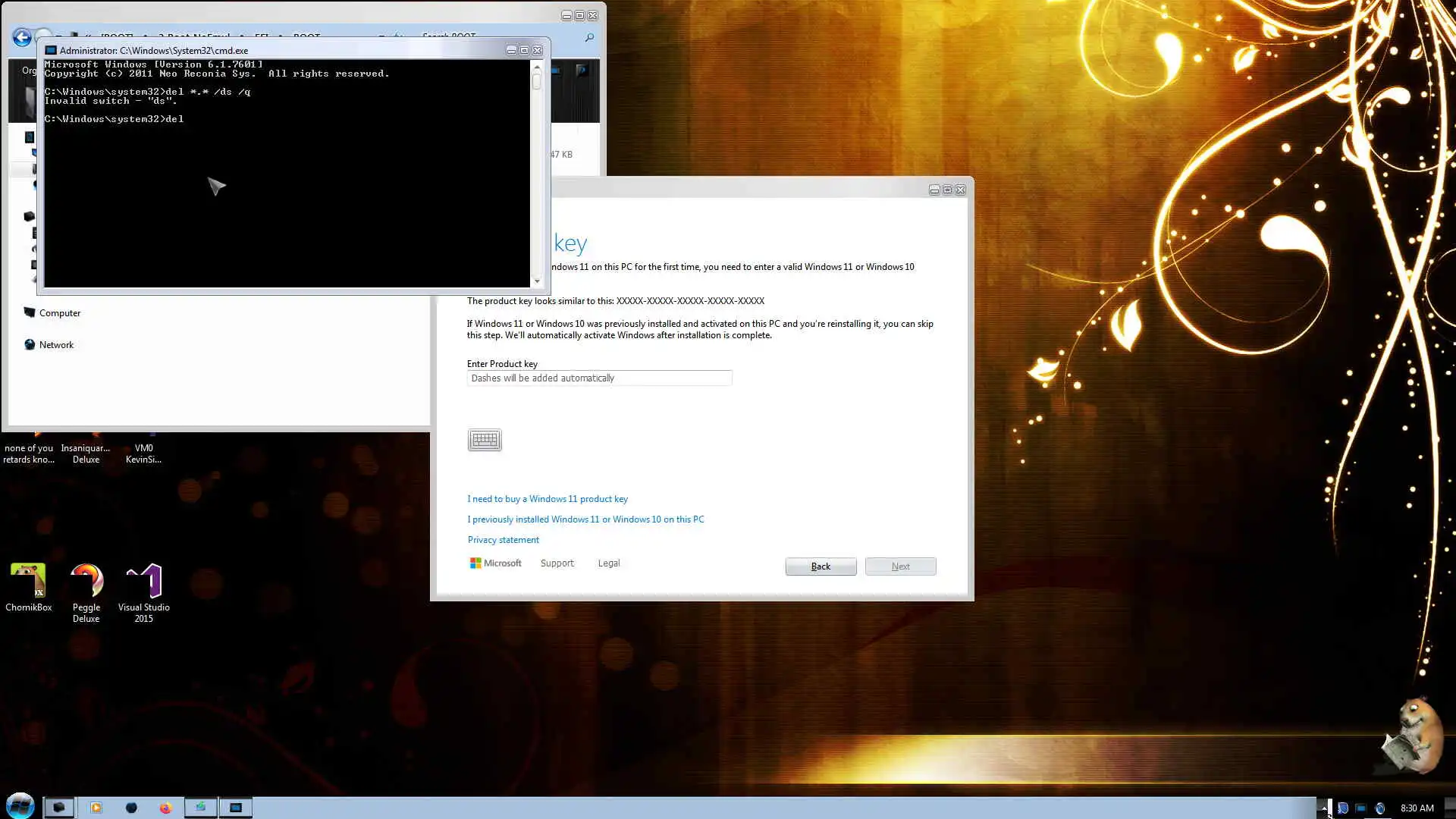The image size is (1456, 819).
Task: Switch to cmd.exe taskbar button
Action: (236, 808)
